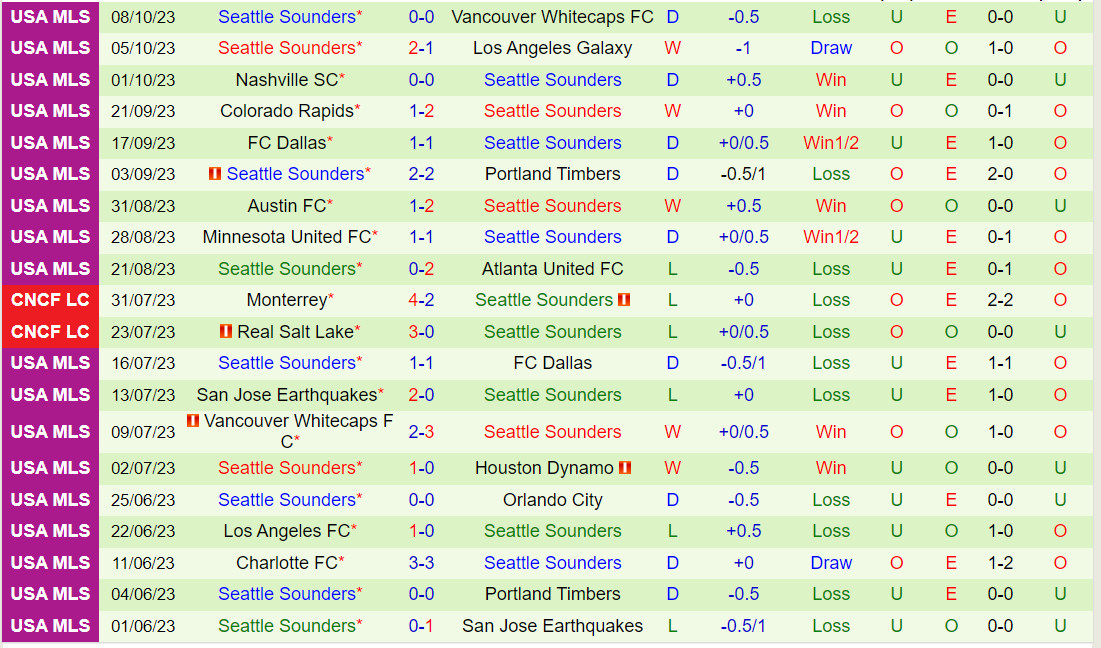This screenshot has height=648, width=1101.
Task: Click Orlando City team name
Action: click(553, 500)
